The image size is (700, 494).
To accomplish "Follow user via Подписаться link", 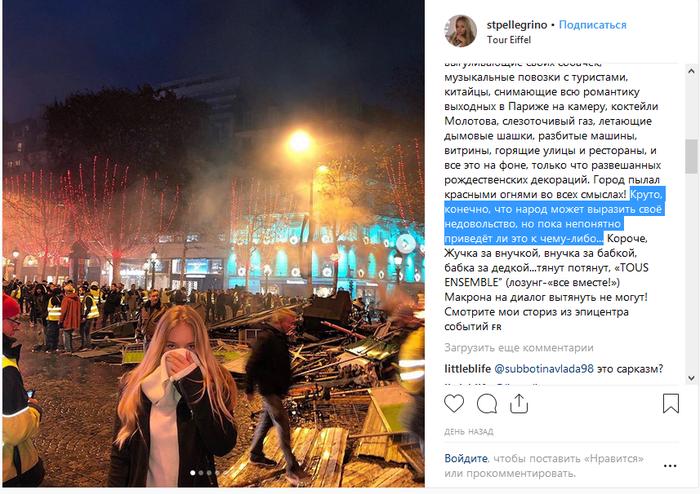I will point(592,25).
